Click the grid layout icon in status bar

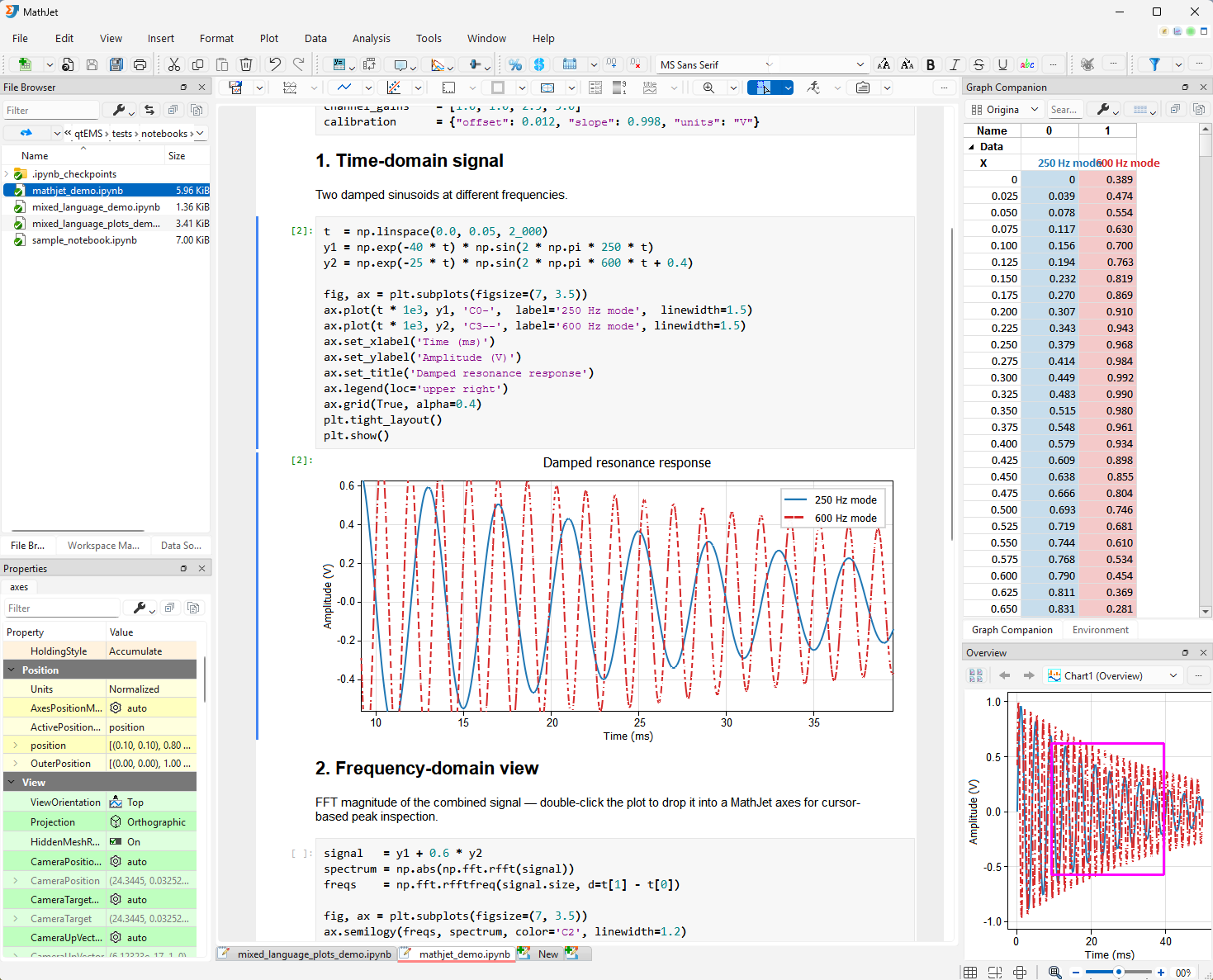970,973
